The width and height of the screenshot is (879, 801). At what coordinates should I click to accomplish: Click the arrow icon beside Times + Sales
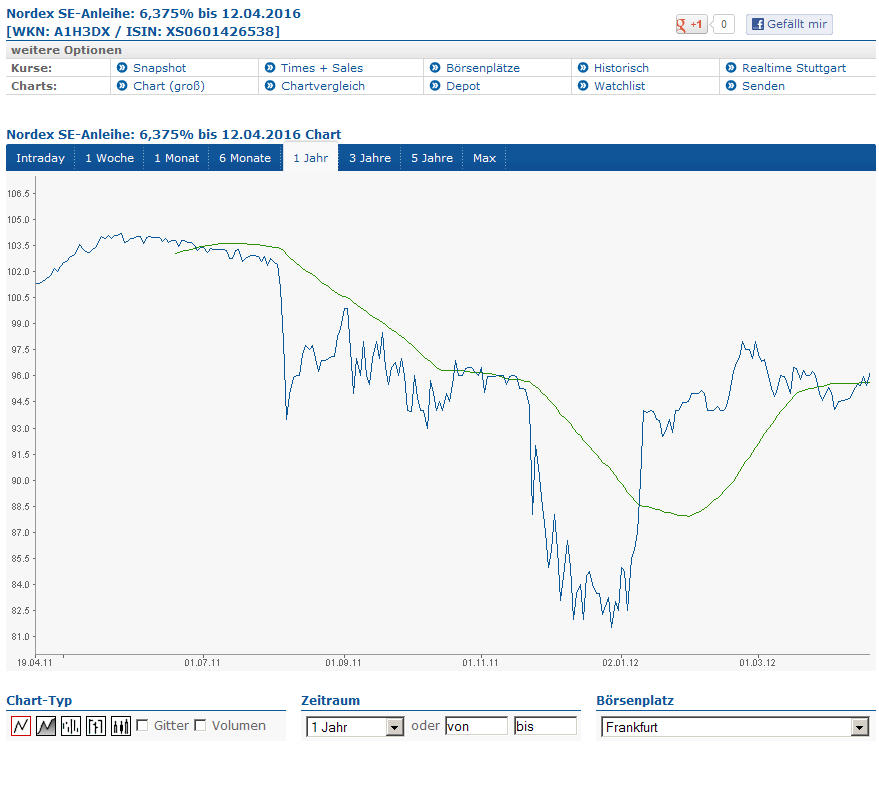270,68
